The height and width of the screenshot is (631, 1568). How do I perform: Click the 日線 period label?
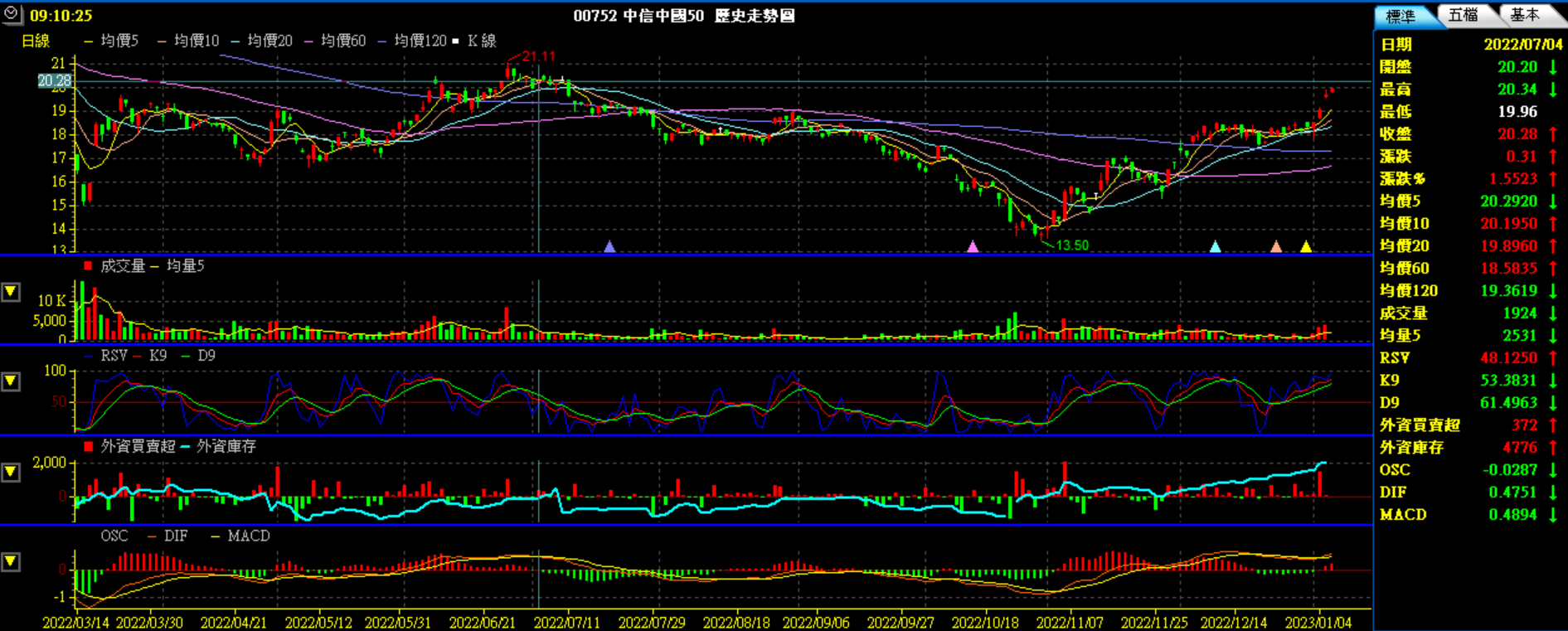[x=36, y=41]
